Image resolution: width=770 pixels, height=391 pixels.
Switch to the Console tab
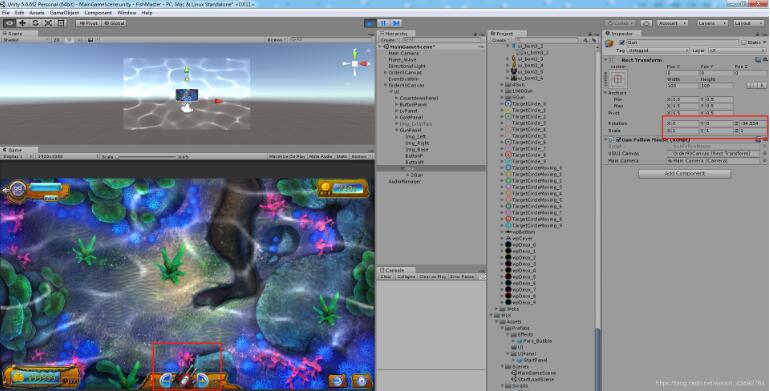pyautogui.click(x=395, y=270)
